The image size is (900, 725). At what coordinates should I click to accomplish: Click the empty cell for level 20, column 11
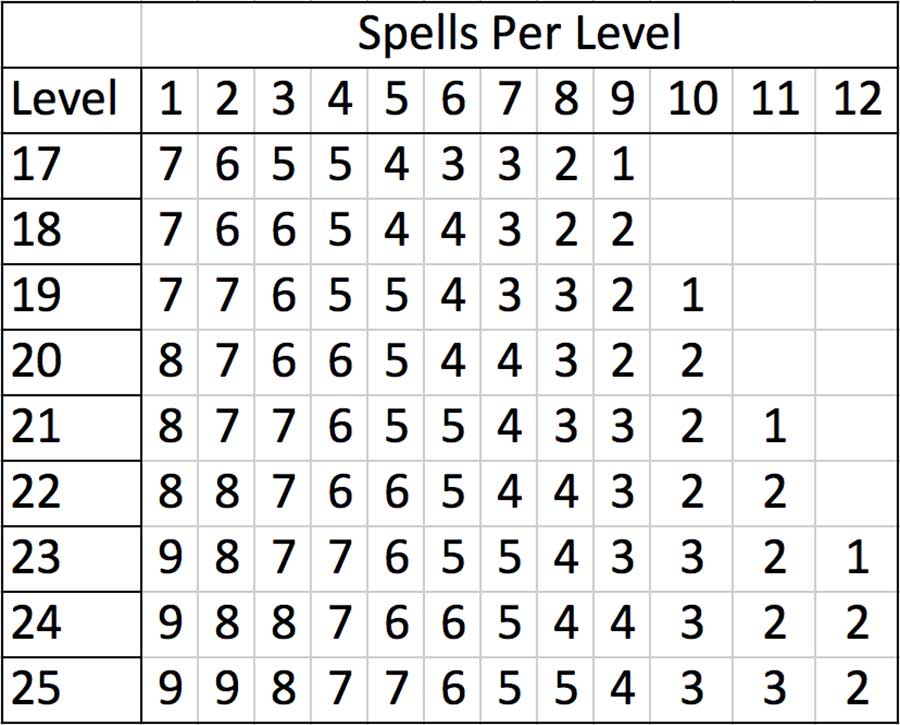774,361
